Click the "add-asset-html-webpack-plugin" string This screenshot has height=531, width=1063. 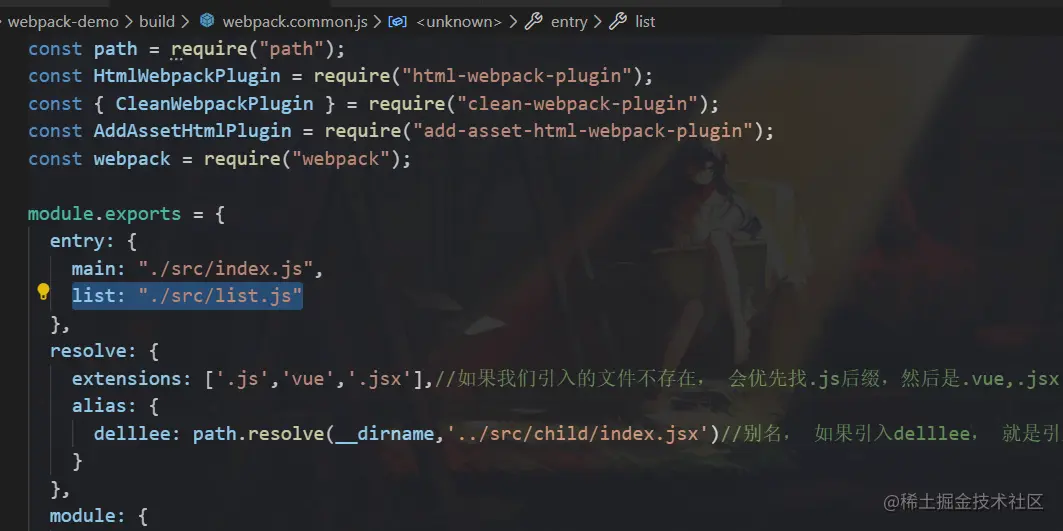[x=583, y=131]
